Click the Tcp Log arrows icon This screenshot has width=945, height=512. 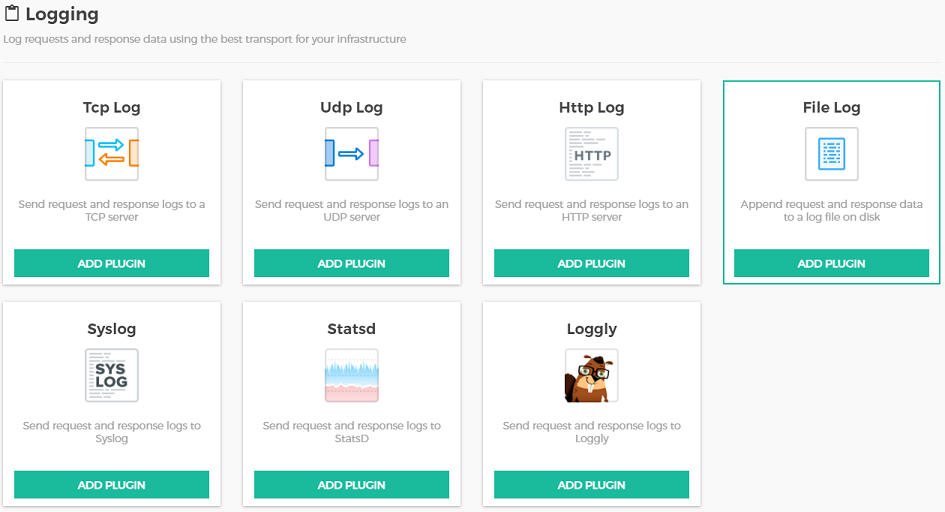(x=111, y=154)
